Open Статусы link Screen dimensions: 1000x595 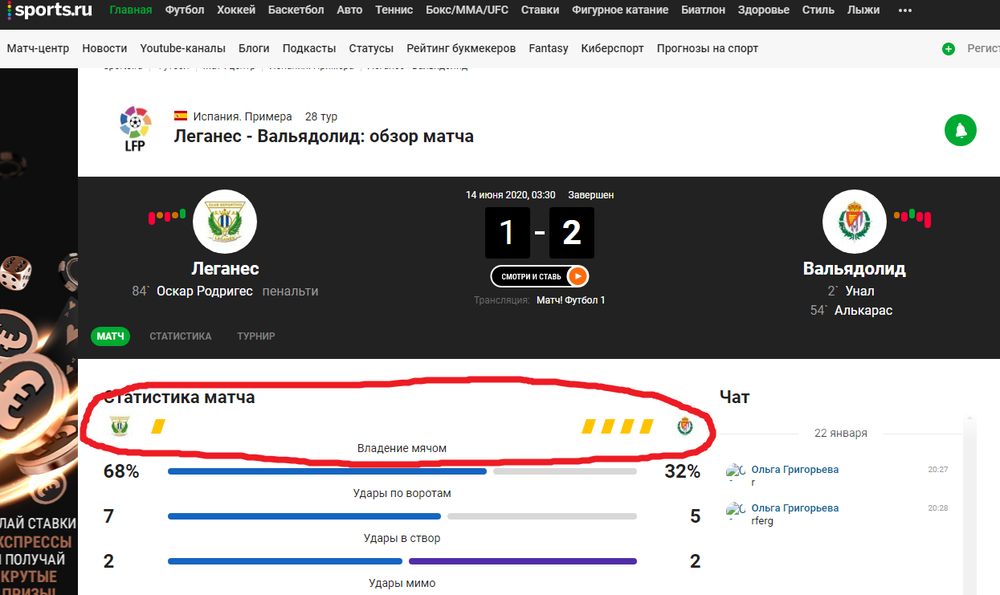click(371, 48)
